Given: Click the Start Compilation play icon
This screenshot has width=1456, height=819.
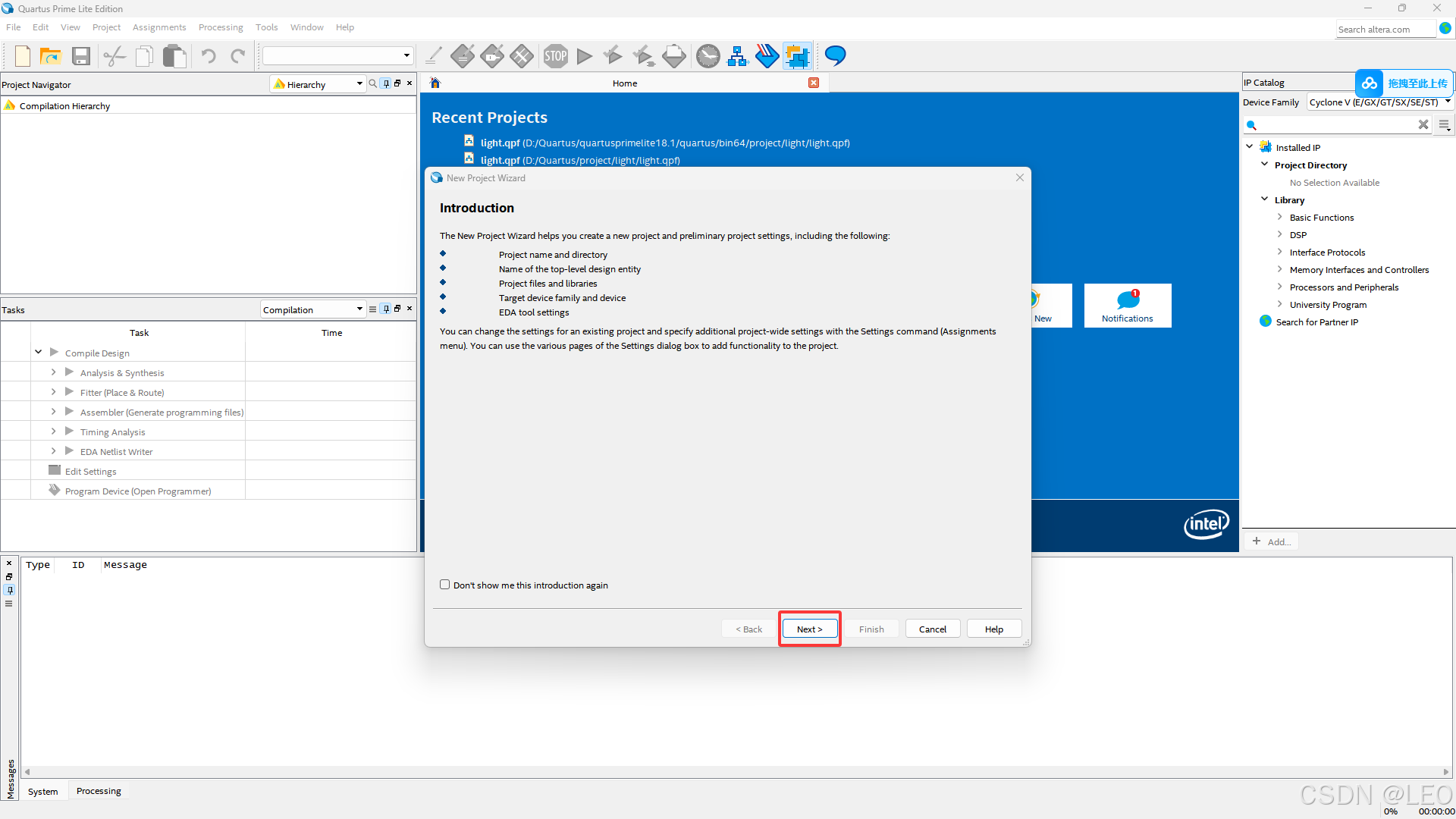Looking at the screenshot, I should (585, 56).
